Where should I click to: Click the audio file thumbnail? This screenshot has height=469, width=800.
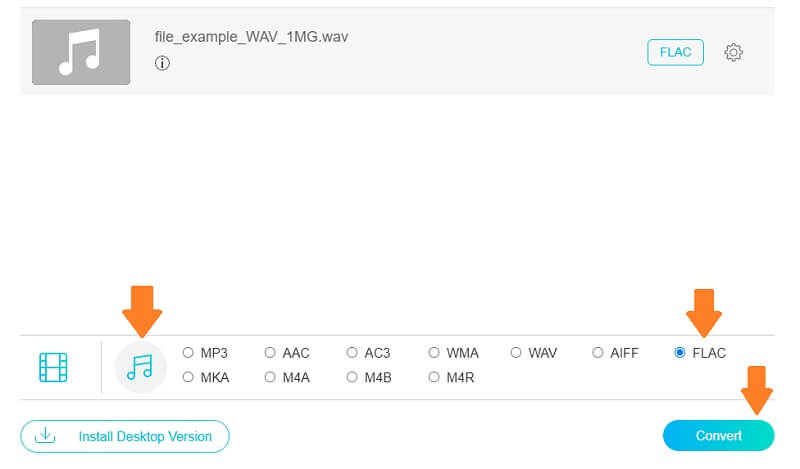(x=81, y=52)
